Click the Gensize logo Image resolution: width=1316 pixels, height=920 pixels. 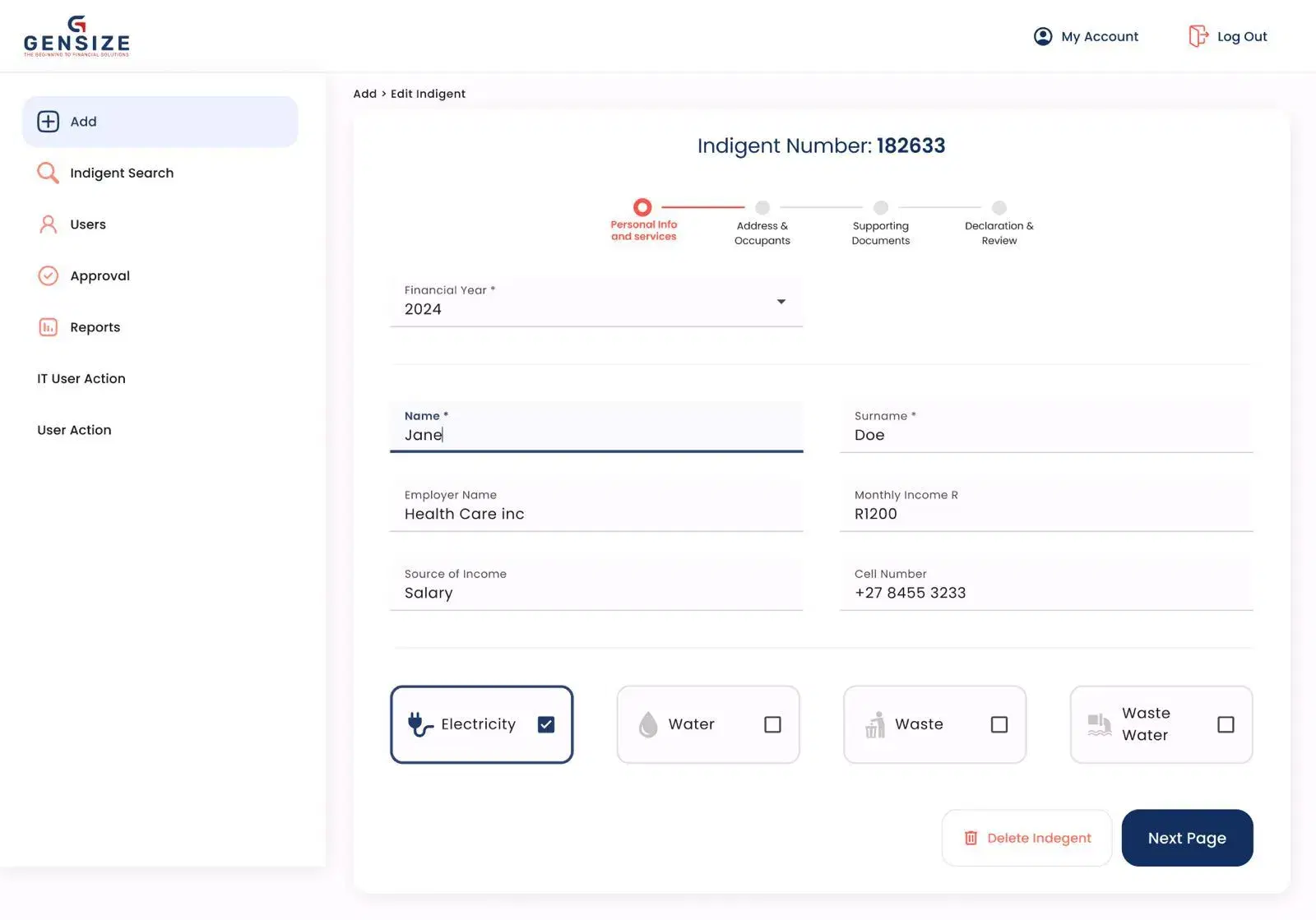pos(76,35)
